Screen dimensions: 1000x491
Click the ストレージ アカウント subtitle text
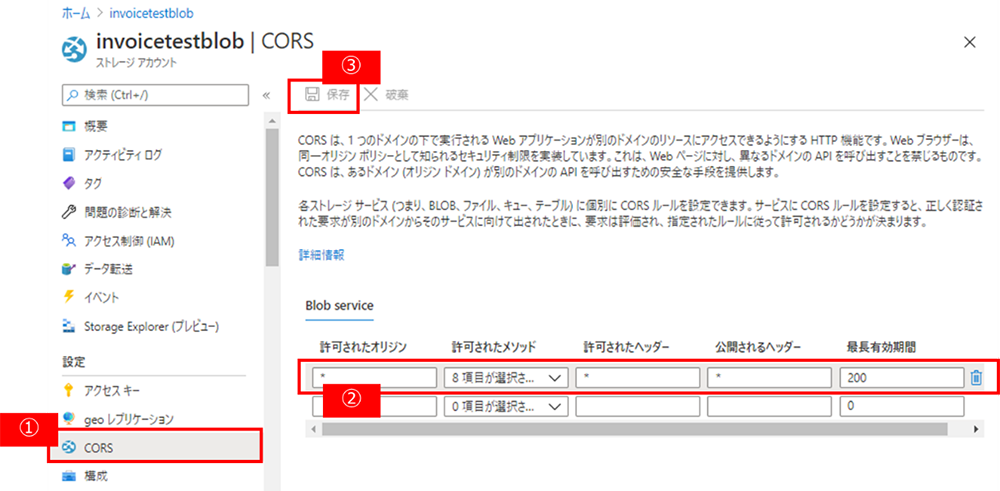[136, 63]
